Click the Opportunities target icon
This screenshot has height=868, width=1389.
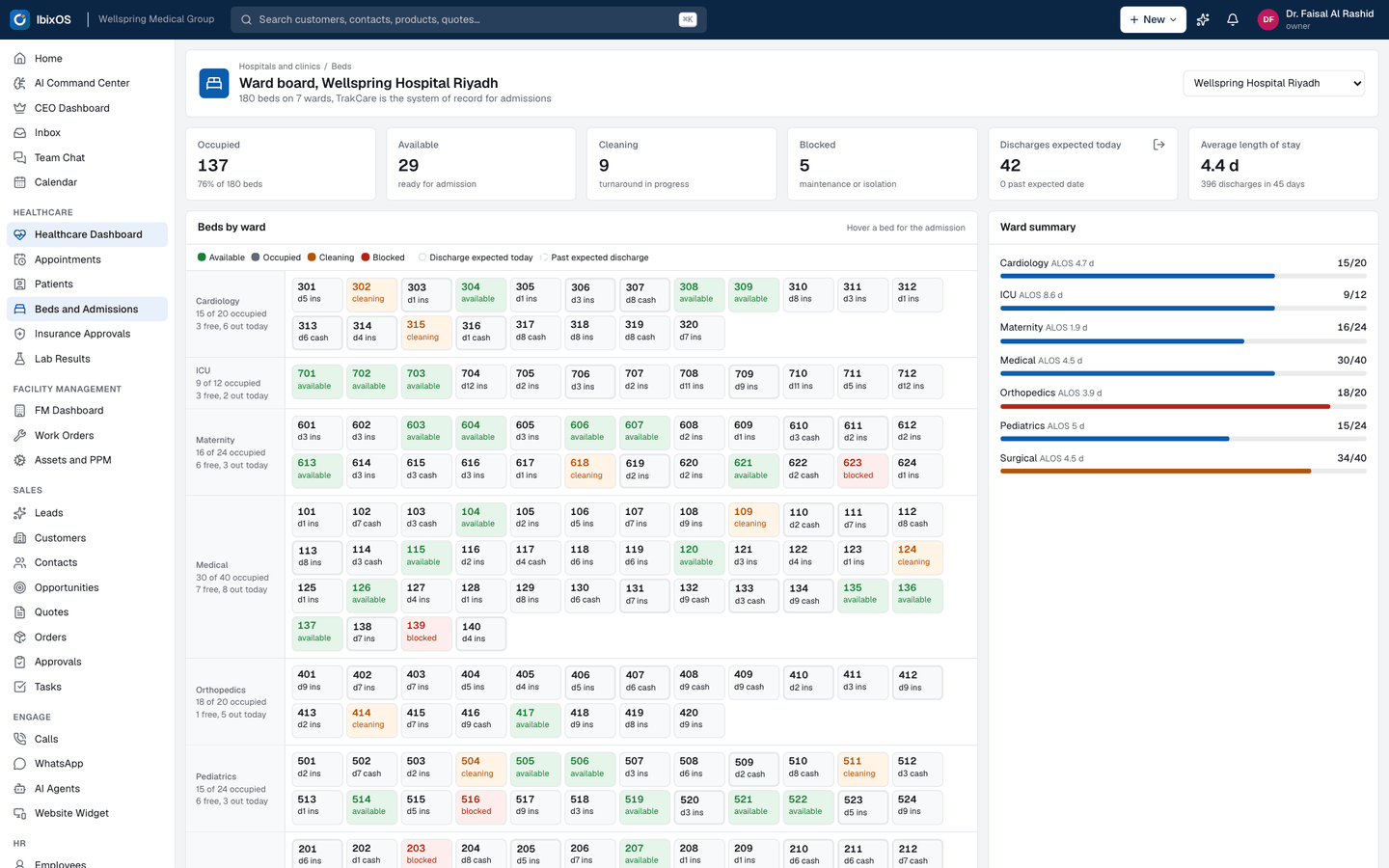(19, 587)
